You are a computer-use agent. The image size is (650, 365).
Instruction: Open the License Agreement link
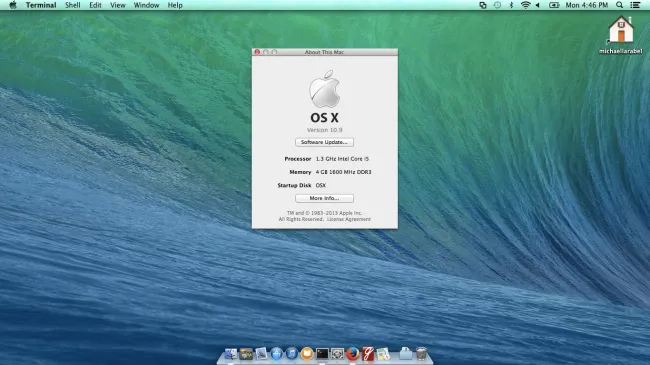pos(349,219)
